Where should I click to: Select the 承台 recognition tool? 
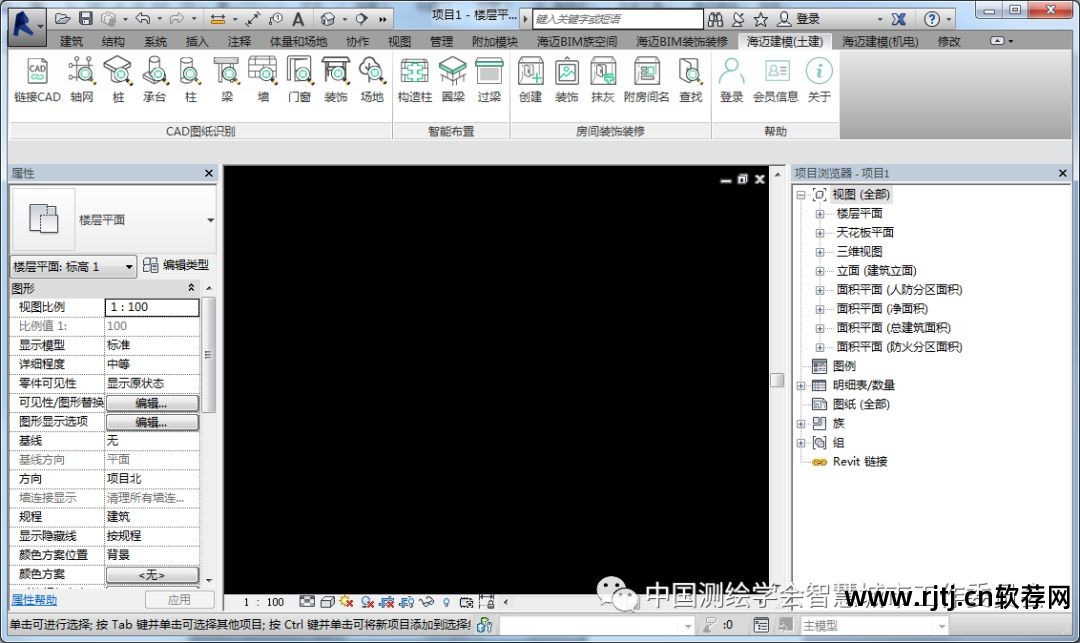[154, 80]
